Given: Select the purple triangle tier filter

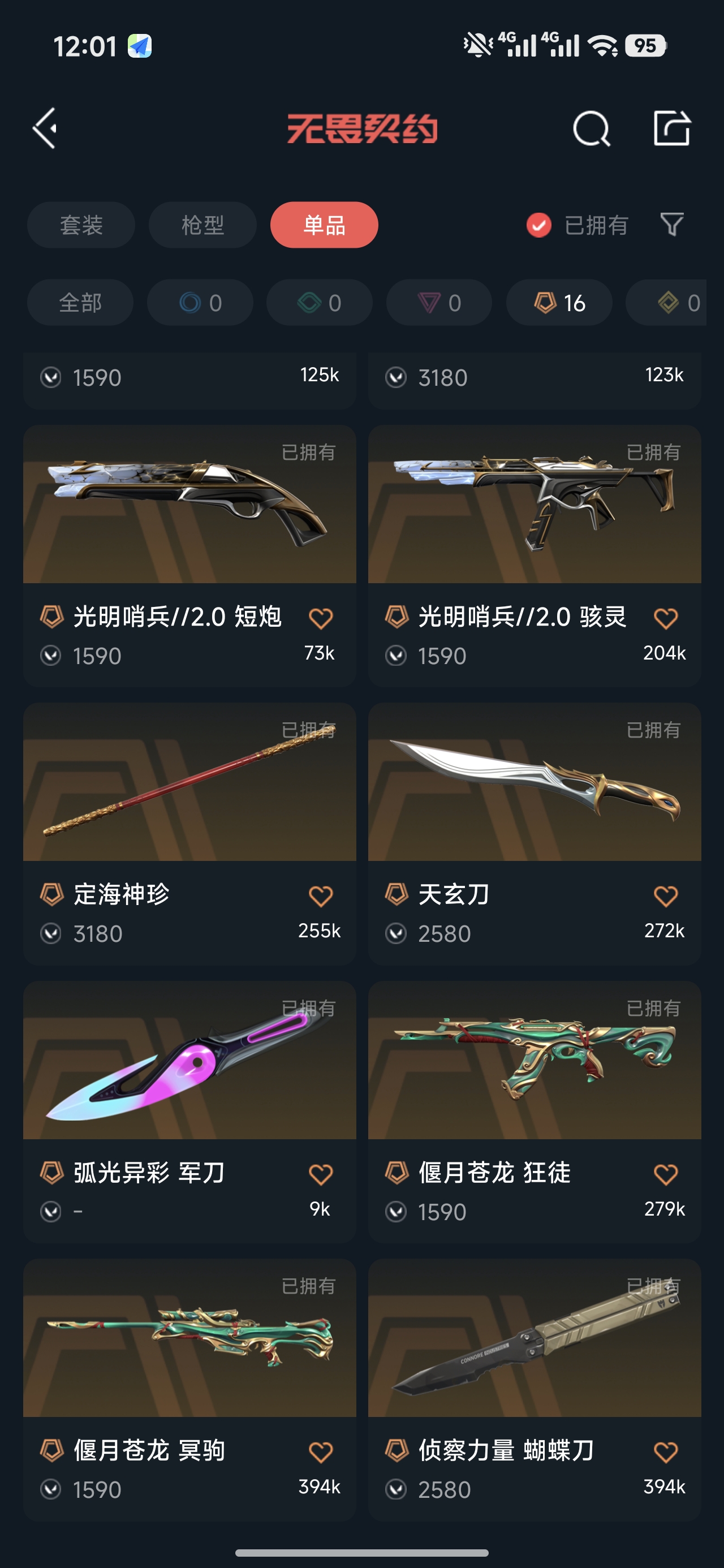Looking at the screenshot, I should [x=439, y=303].
